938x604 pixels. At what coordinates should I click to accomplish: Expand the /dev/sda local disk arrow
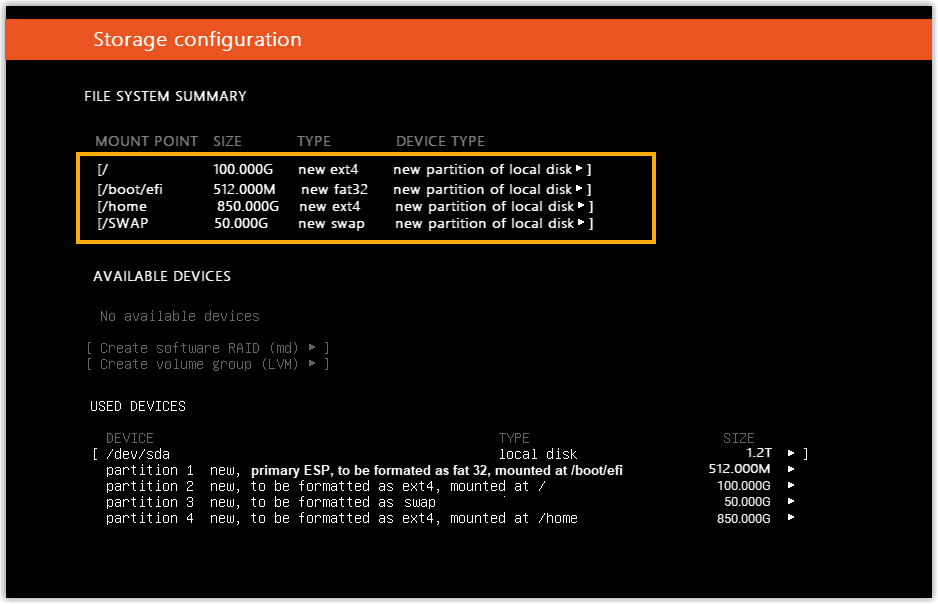792,454
